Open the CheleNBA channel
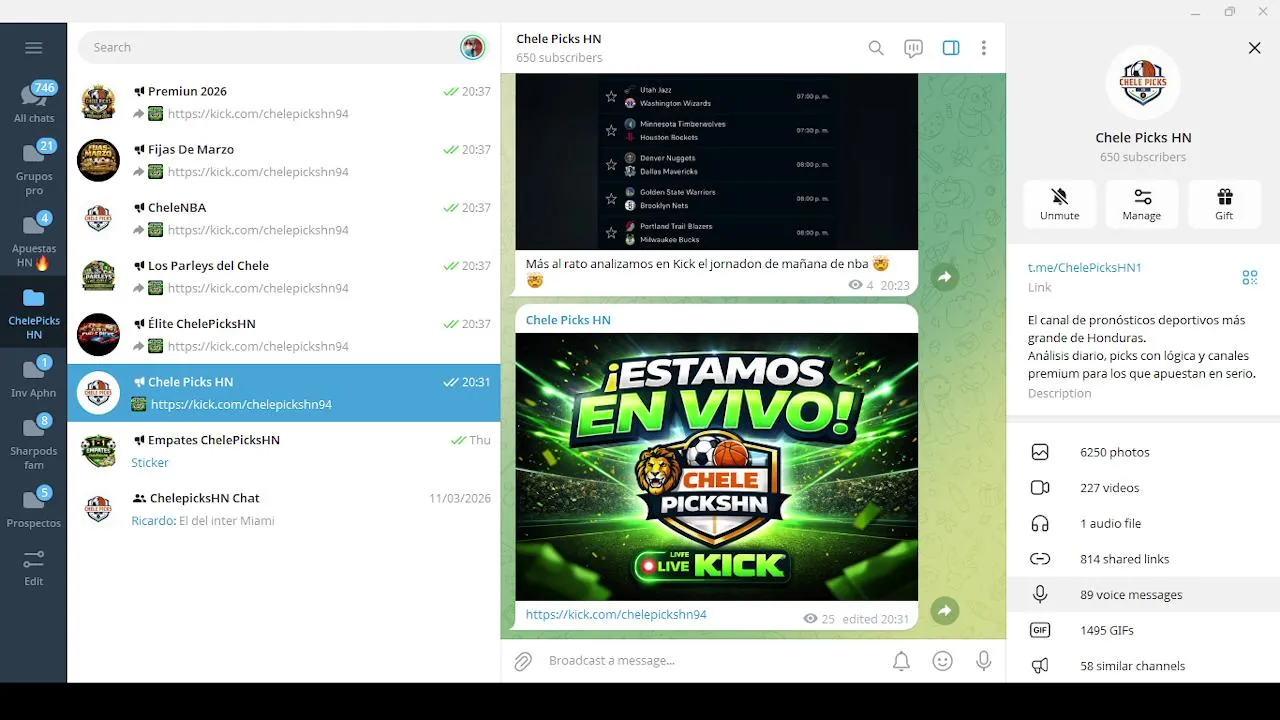 click(284, 219)
